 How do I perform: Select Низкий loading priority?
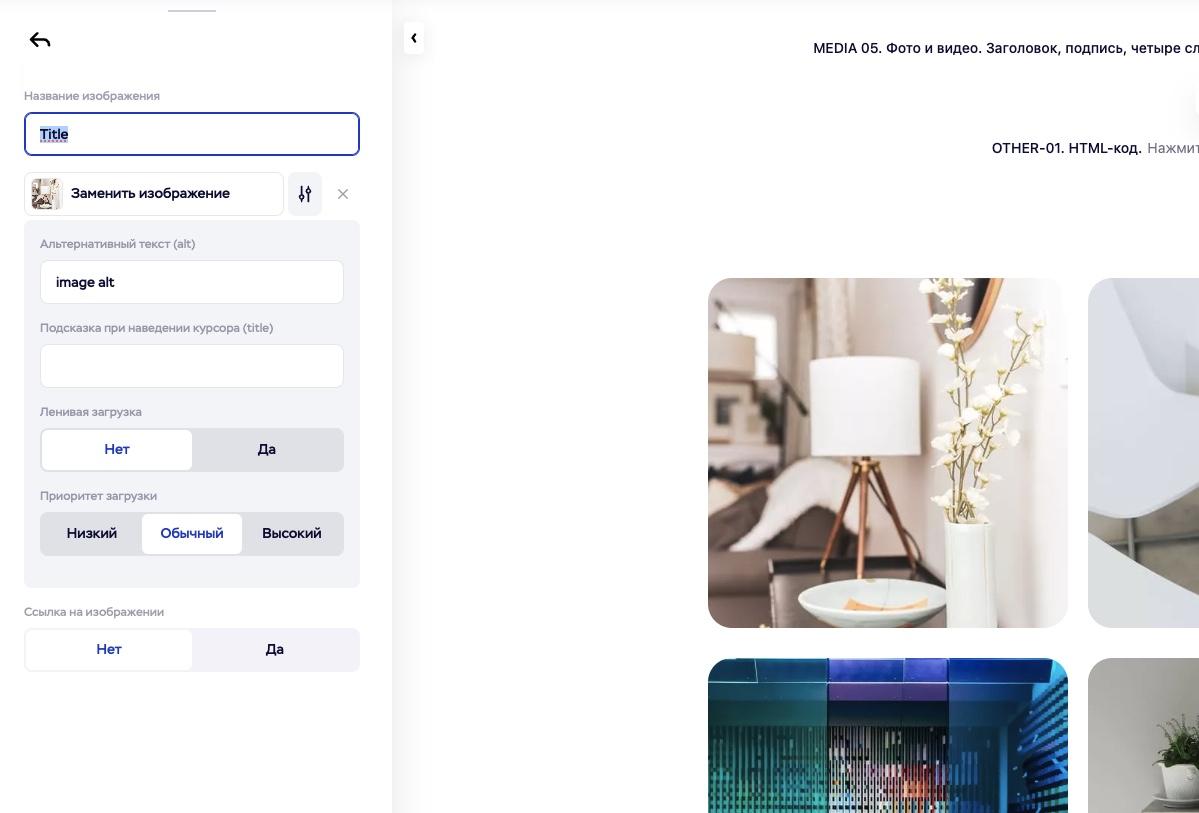(92, 534)
